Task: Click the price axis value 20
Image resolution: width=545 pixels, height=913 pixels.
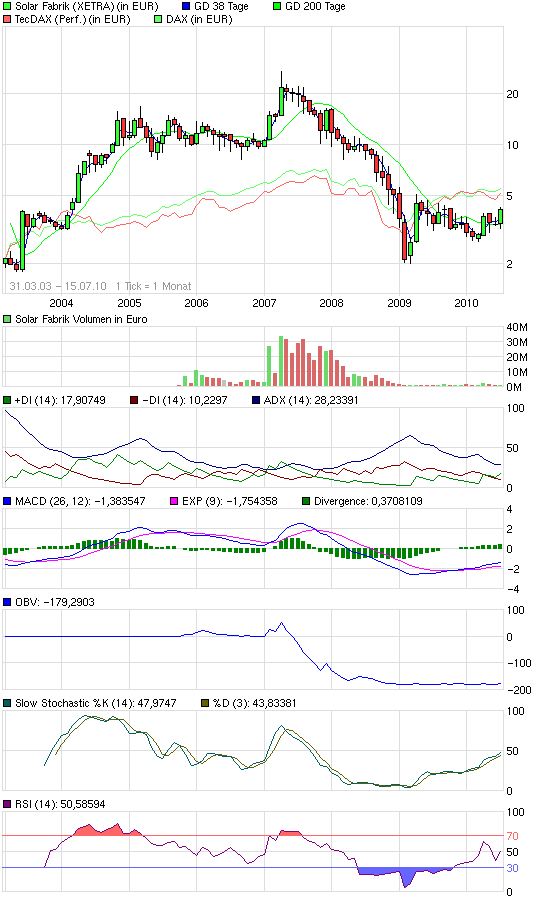Action: tap(512, 94)
